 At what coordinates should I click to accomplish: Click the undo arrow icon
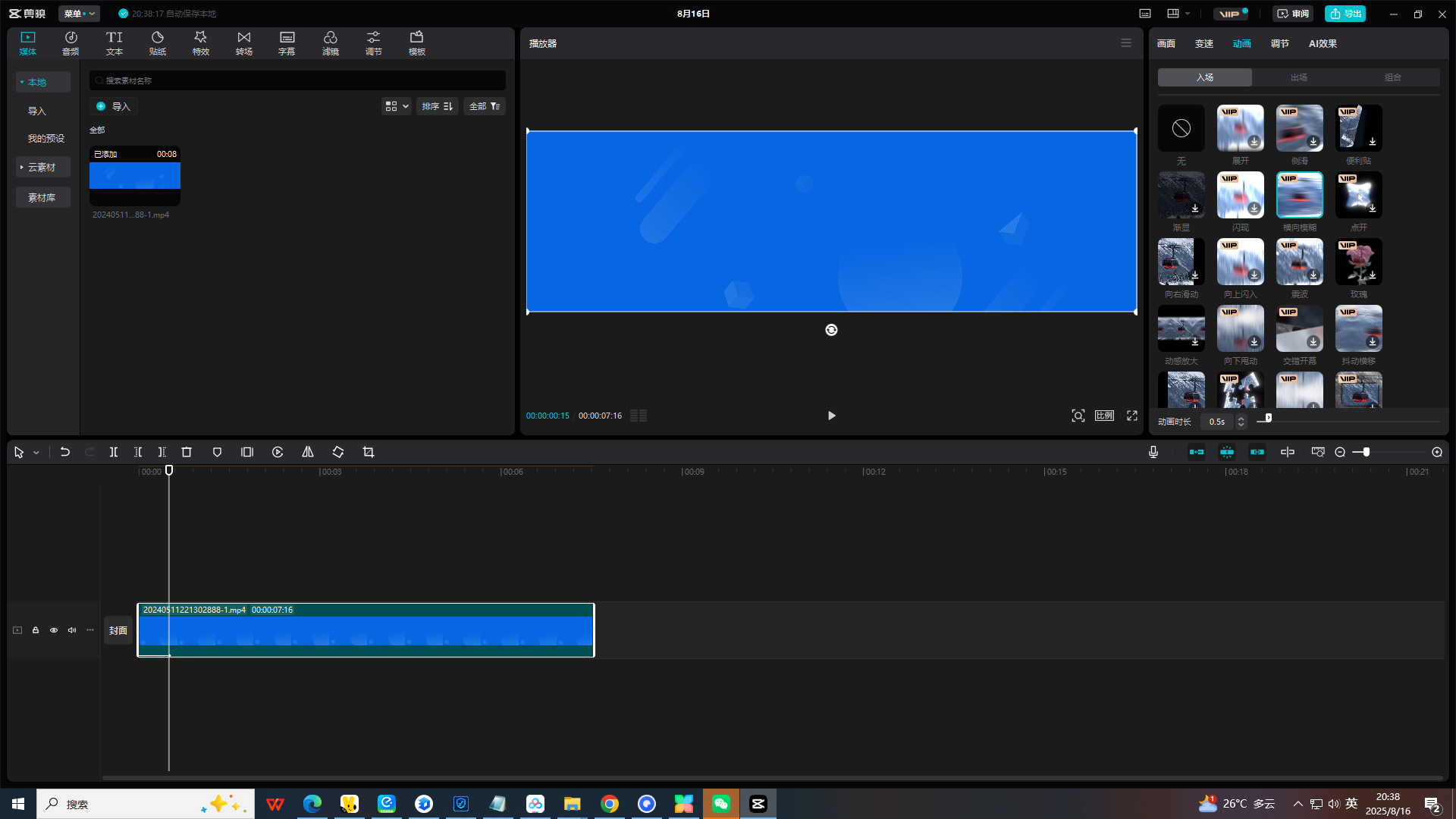pos(65,452)
